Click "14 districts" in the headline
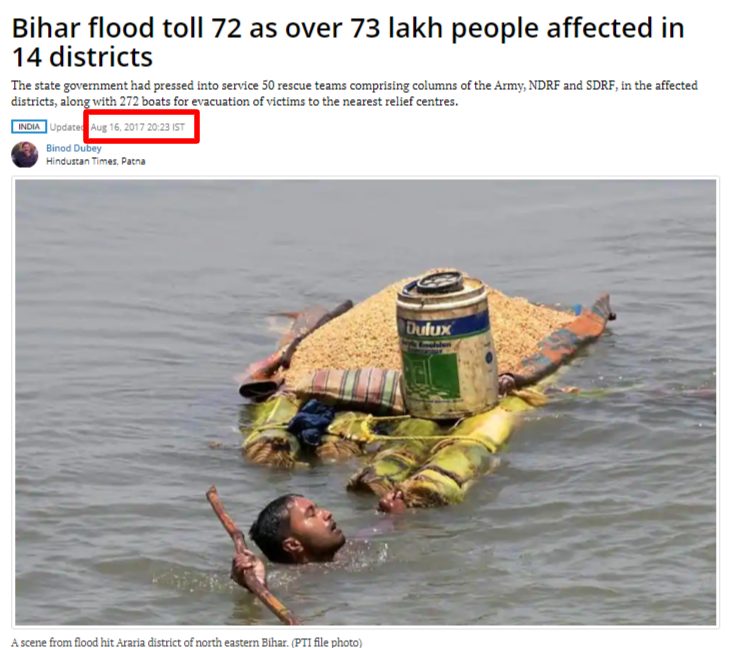Screen dimensions: 730x648 coord(82,57)
